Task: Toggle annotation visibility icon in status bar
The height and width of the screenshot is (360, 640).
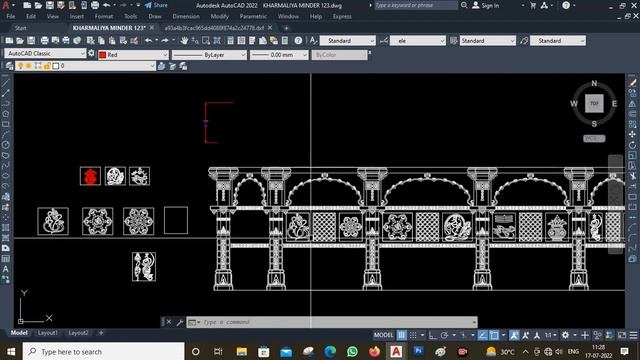Action: (514, 335)
